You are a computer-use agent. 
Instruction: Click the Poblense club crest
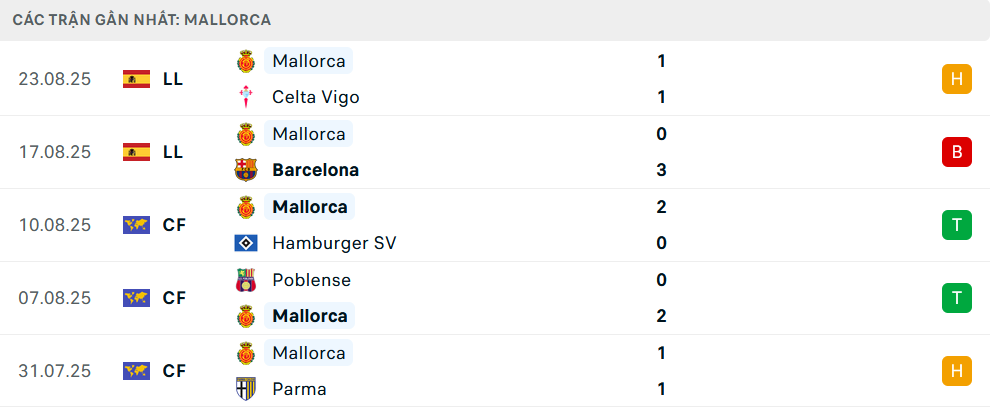coord(245,280)
